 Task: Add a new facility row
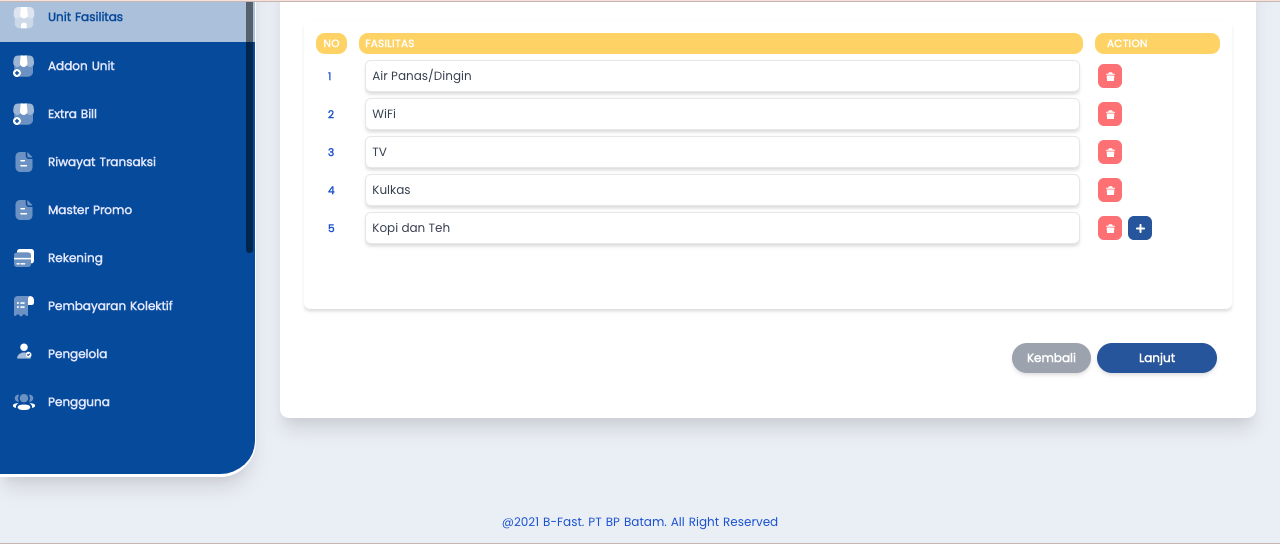[1140, 228]
